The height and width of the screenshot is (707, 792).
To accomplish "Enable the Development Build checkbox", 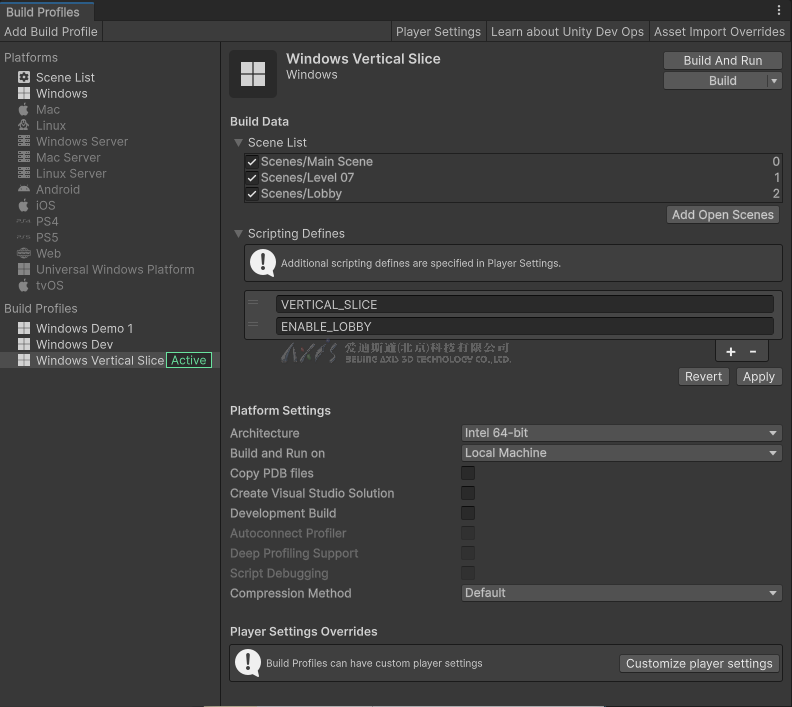I will pos(468,513).
